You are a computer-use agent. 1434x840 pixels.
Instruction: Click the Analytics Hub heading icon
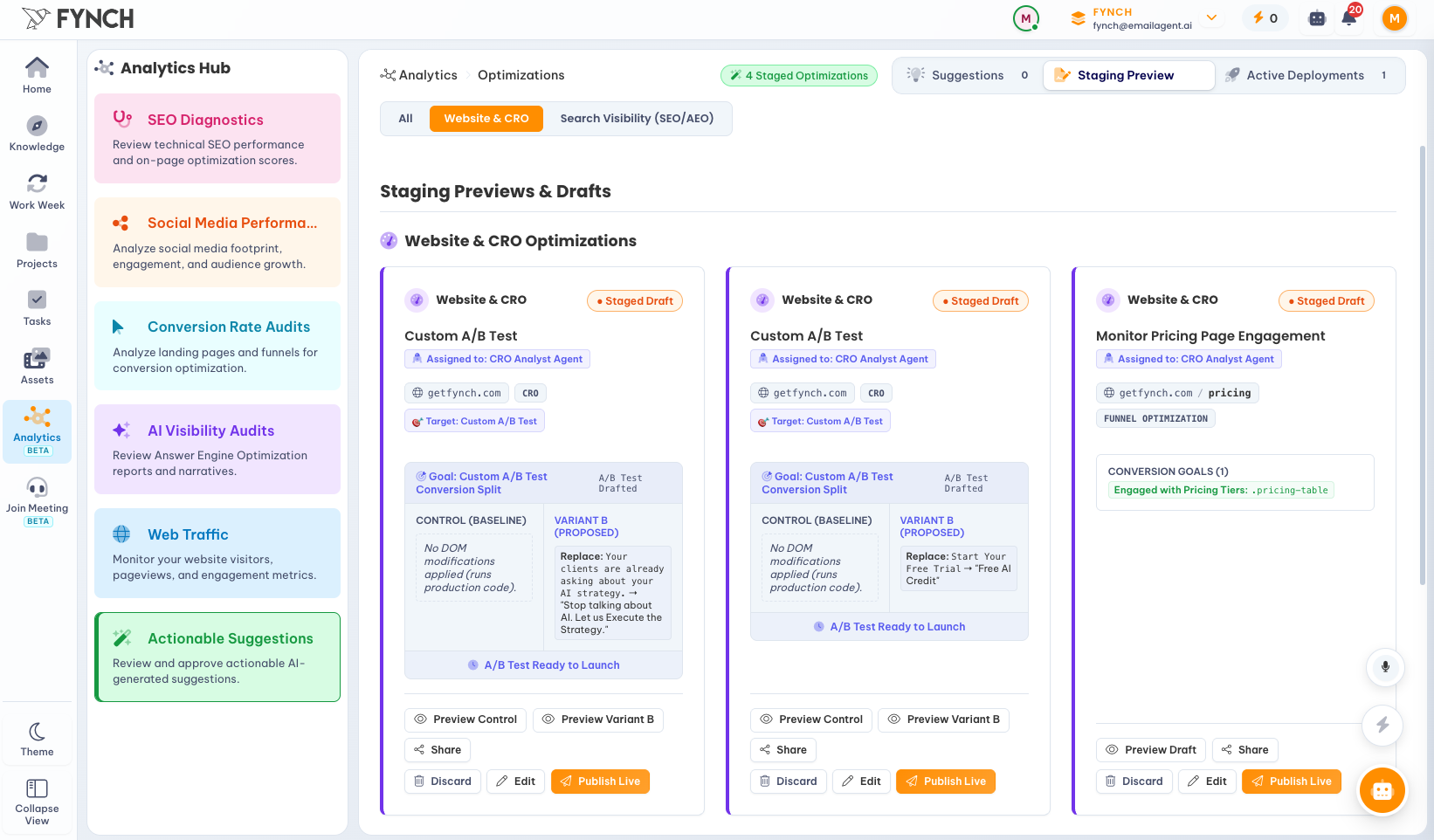point(104,68)
